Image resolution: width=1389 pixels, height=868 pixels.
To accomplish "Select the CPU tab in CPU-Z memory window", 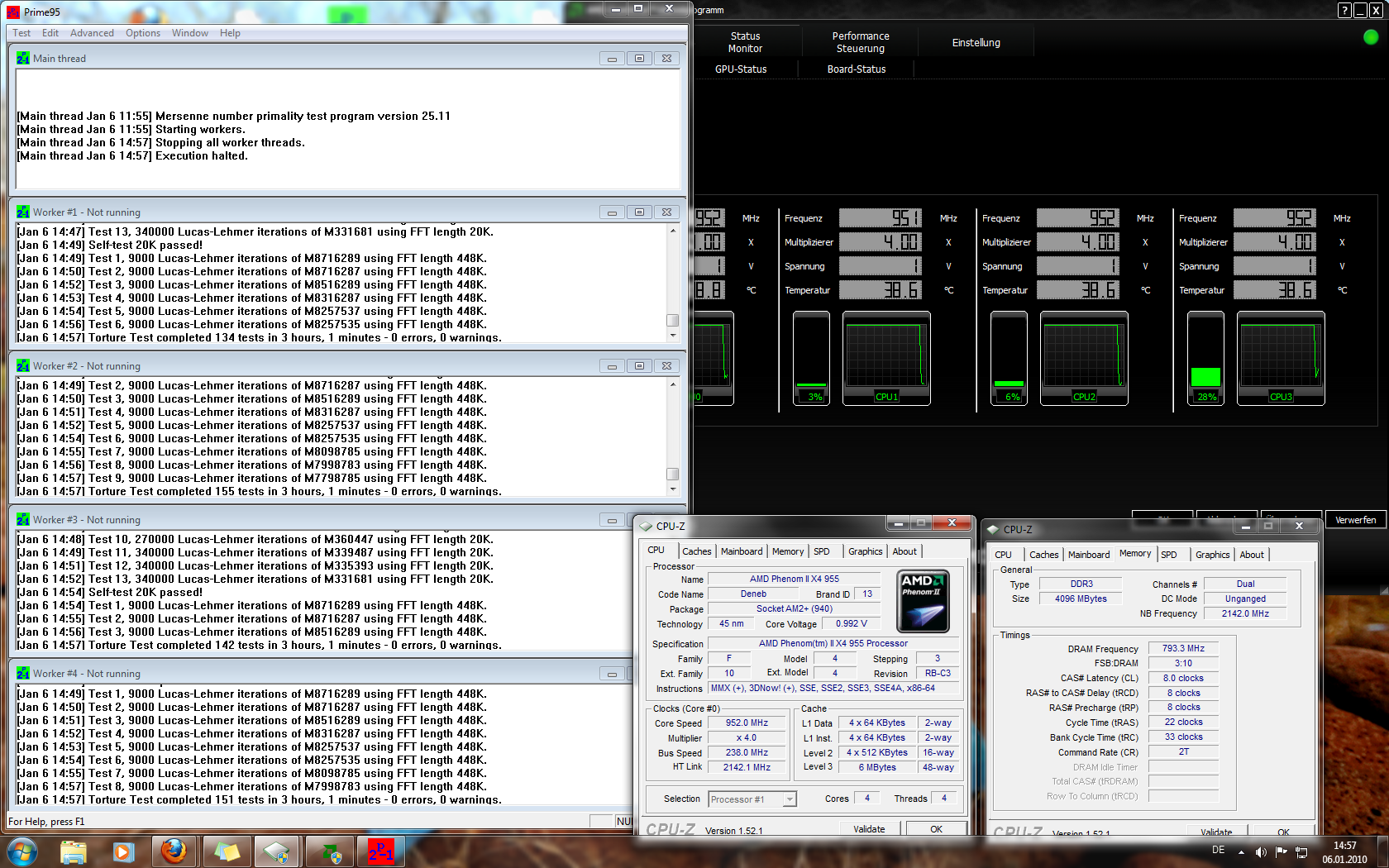I will coord(1003,555).
